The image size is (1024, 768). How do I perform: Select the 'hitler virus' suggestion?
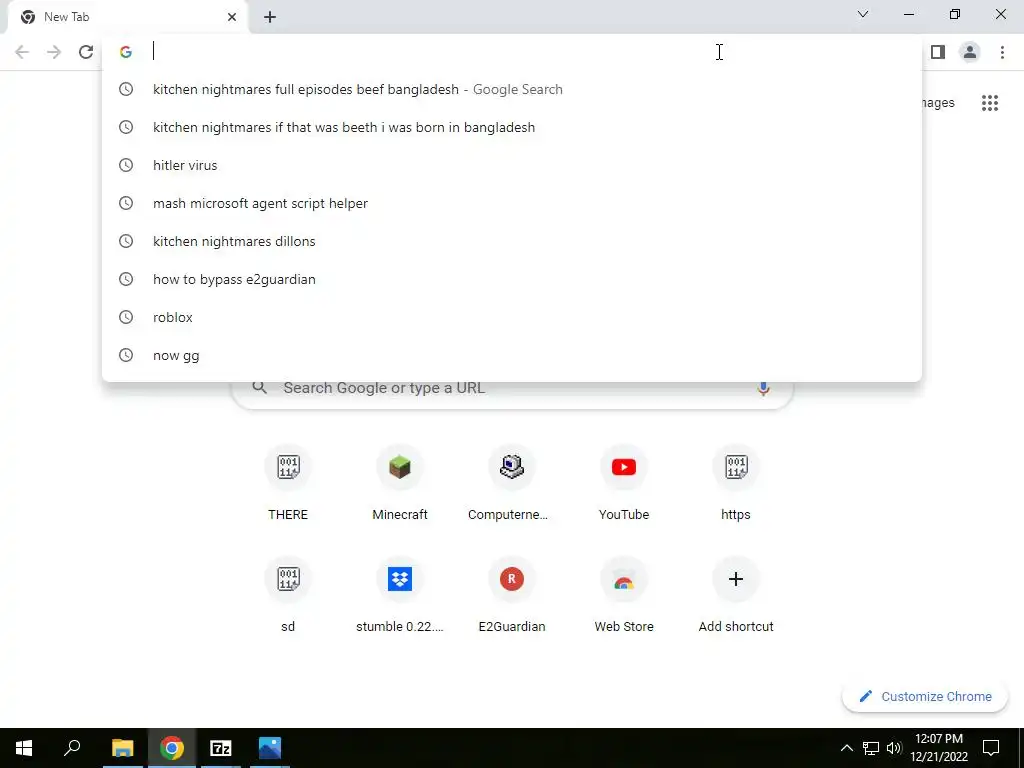coord(511,165)
